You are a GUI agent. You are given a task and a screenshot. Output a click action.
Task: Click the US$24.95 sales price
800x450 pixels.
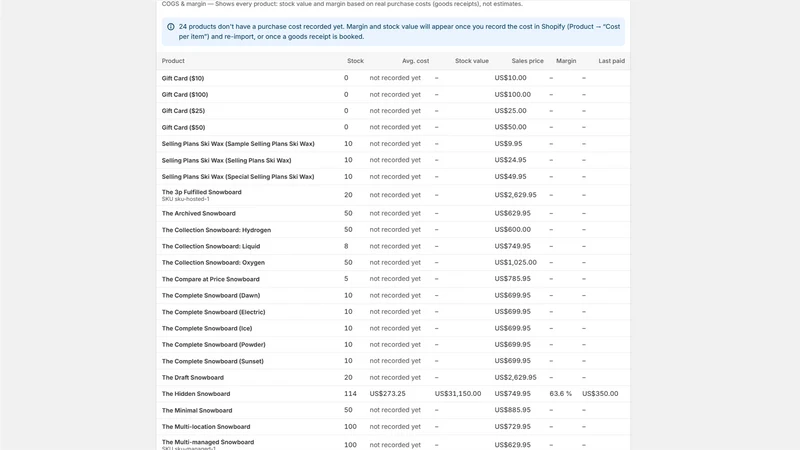point(510,160)
